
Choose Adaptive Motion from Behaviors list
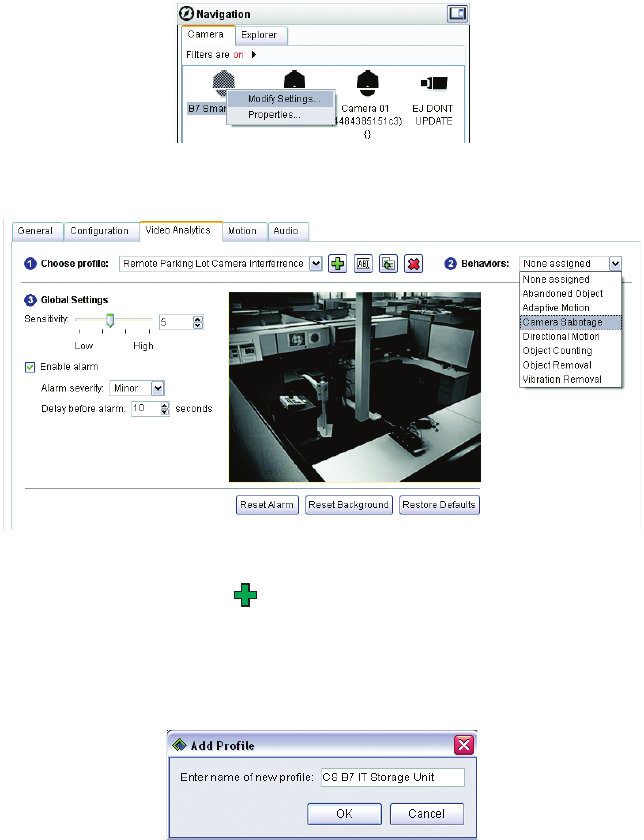click(571, 308)
